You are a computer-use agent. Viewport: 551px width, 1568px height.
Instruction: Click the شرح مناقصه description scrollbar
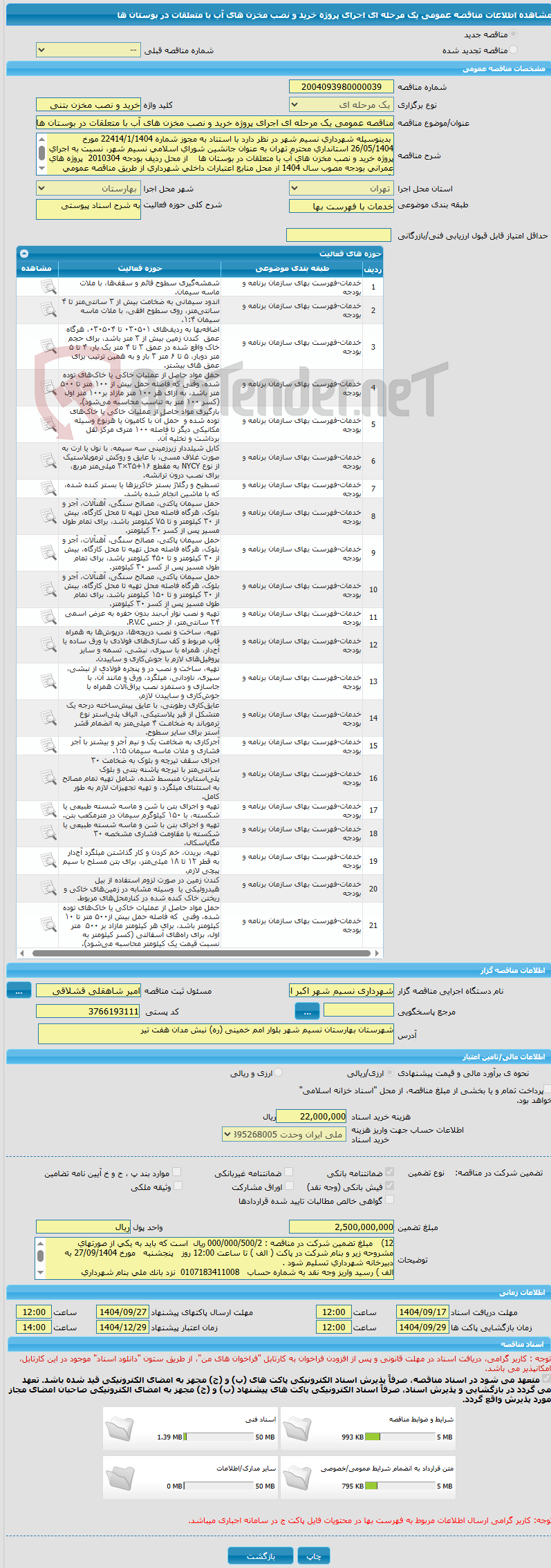pos(41,153)
